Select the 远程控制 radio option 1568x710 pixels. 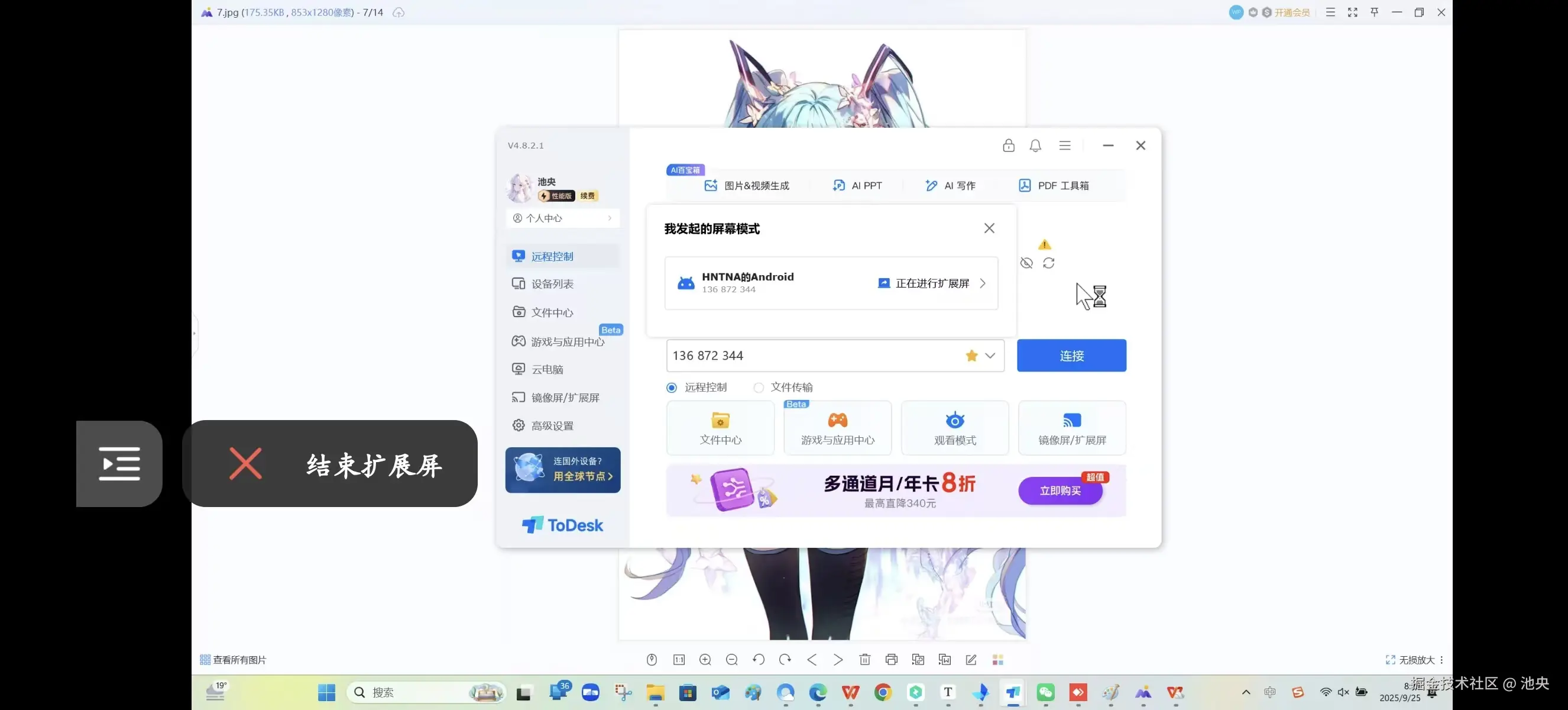click(x=672, y=388)
